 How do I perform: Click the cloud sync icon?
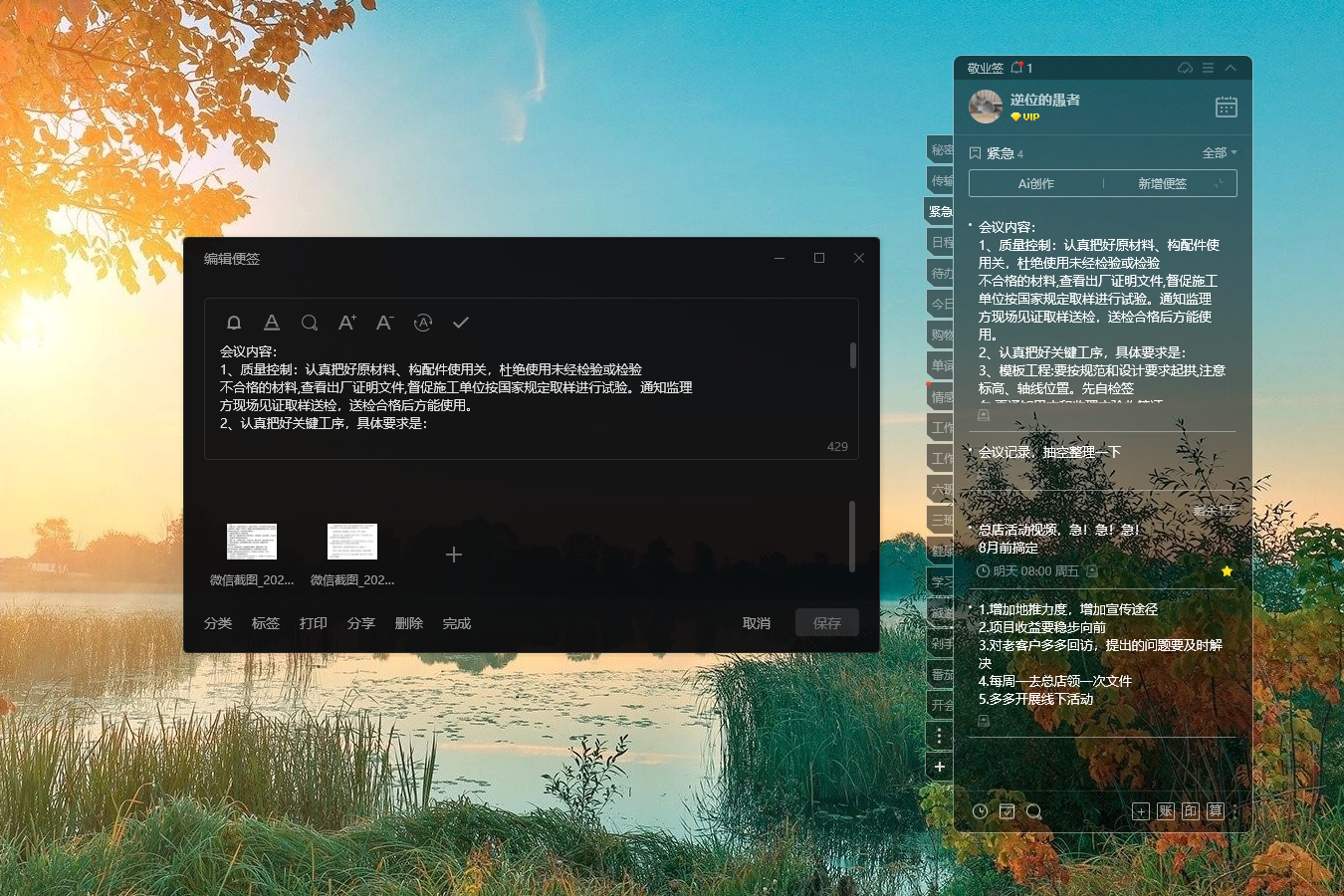(1185, 68)
